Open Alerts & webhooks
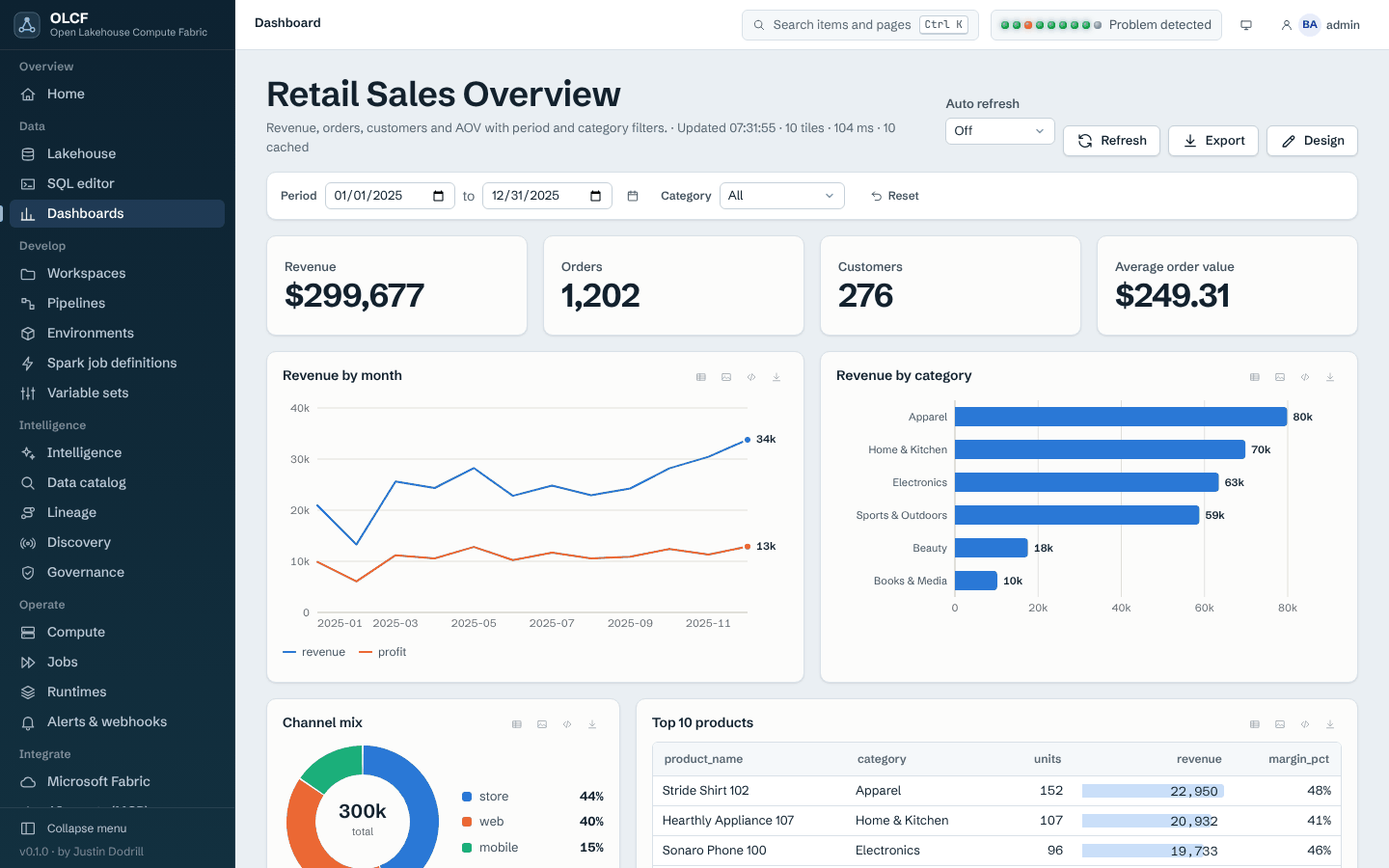 coord(117,721)
